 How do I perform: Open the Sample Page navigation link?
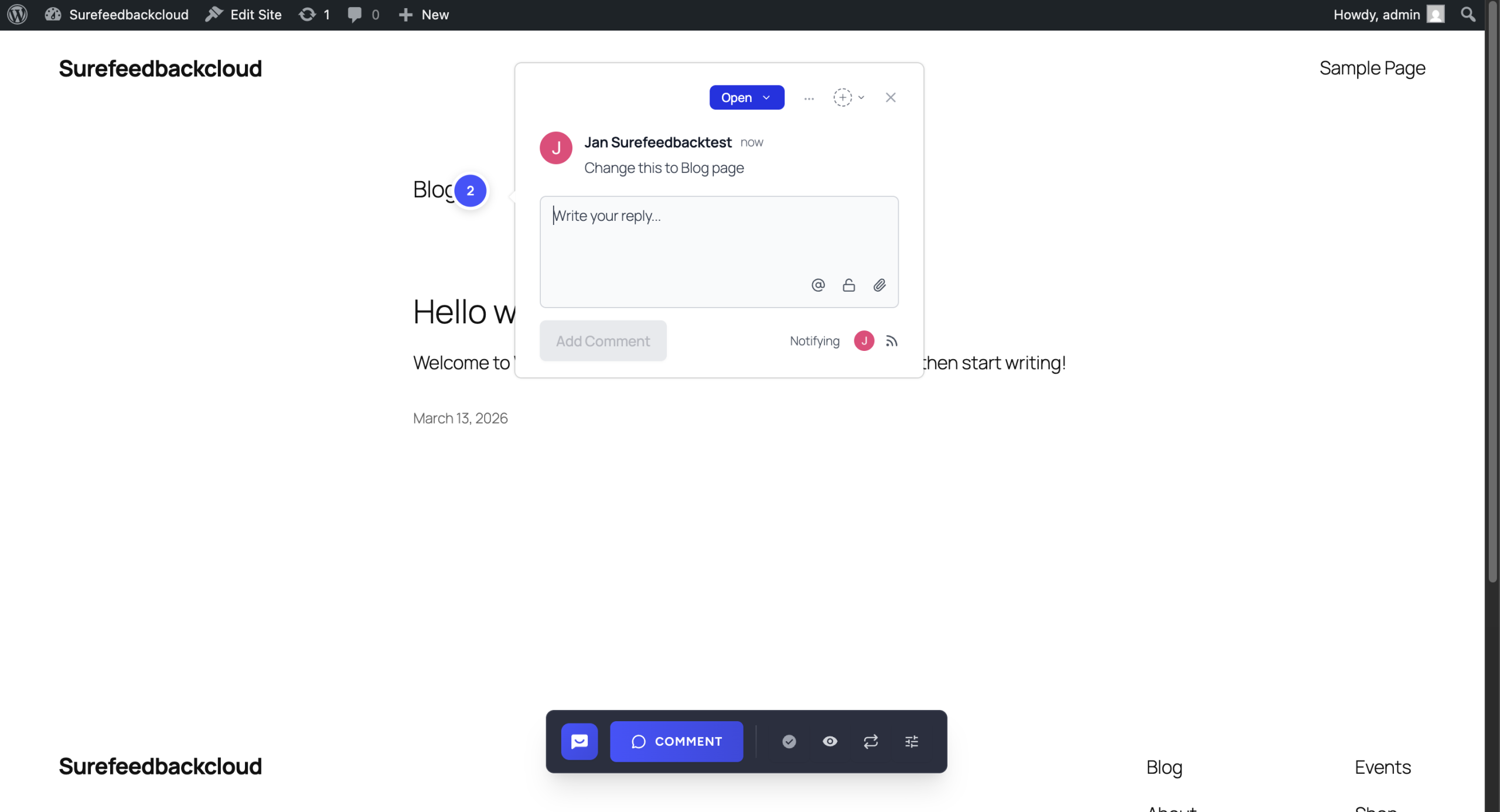click(1372, 69)
